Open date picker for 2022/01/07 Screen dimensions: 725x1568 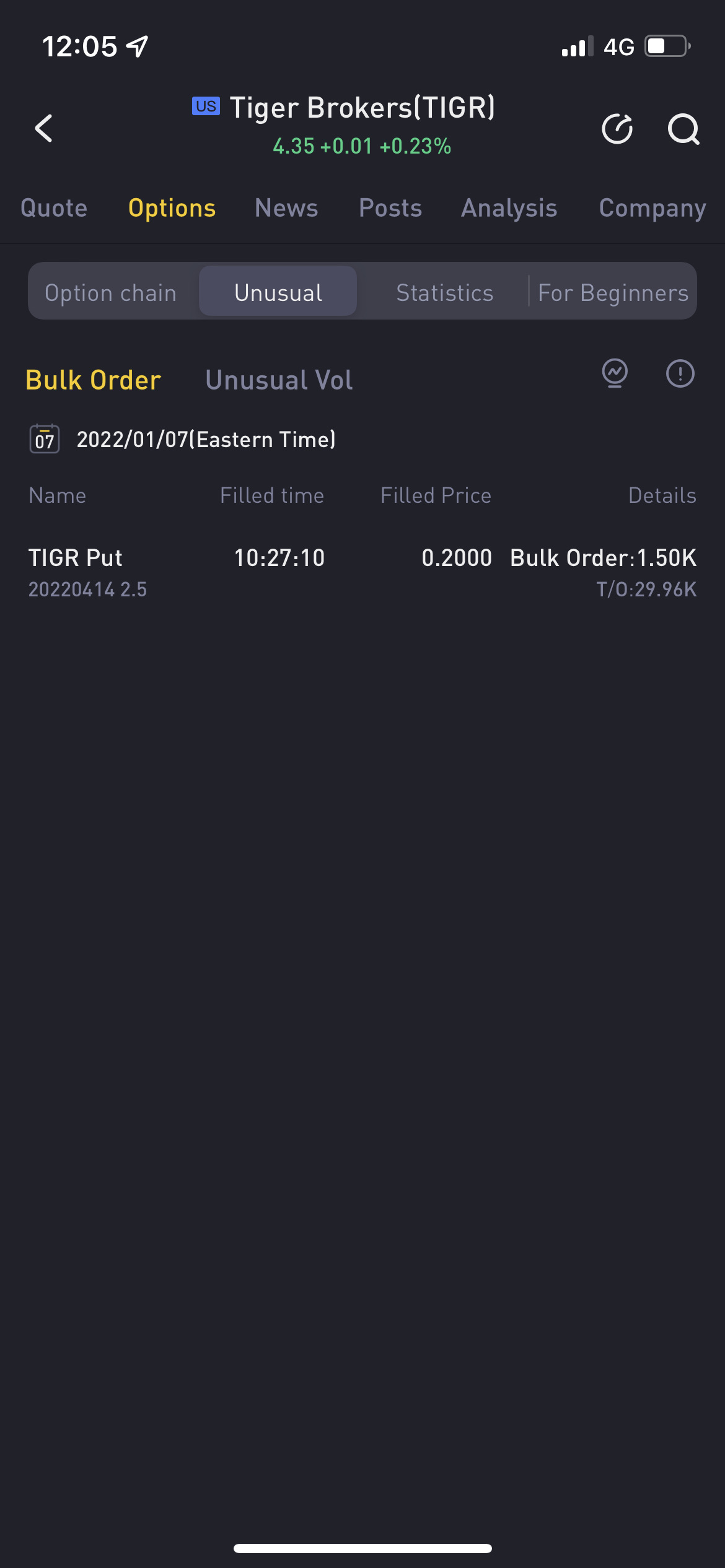click(x=206, y=439)
